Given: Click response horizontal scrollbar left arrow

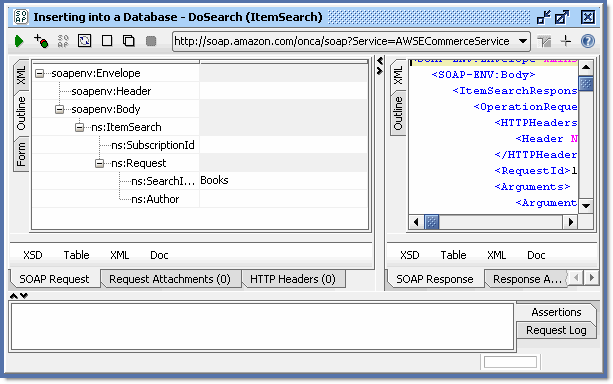Looking at the screenshot, I should [x=416, y=222].
